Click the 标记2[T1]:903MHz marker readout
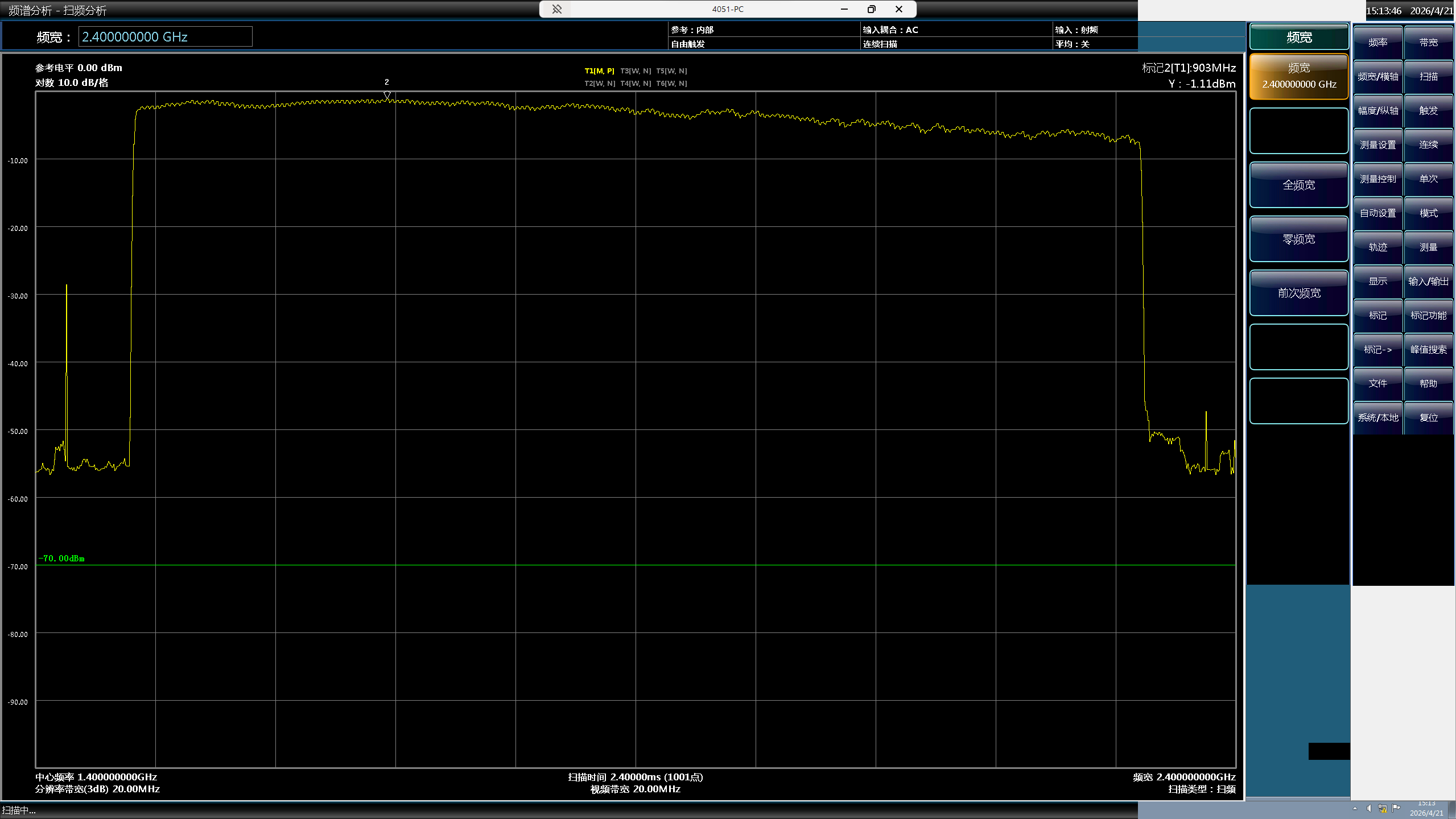Image resolution: width=1456 pixels, height=819 pixels. click(x=1189, y=68)
